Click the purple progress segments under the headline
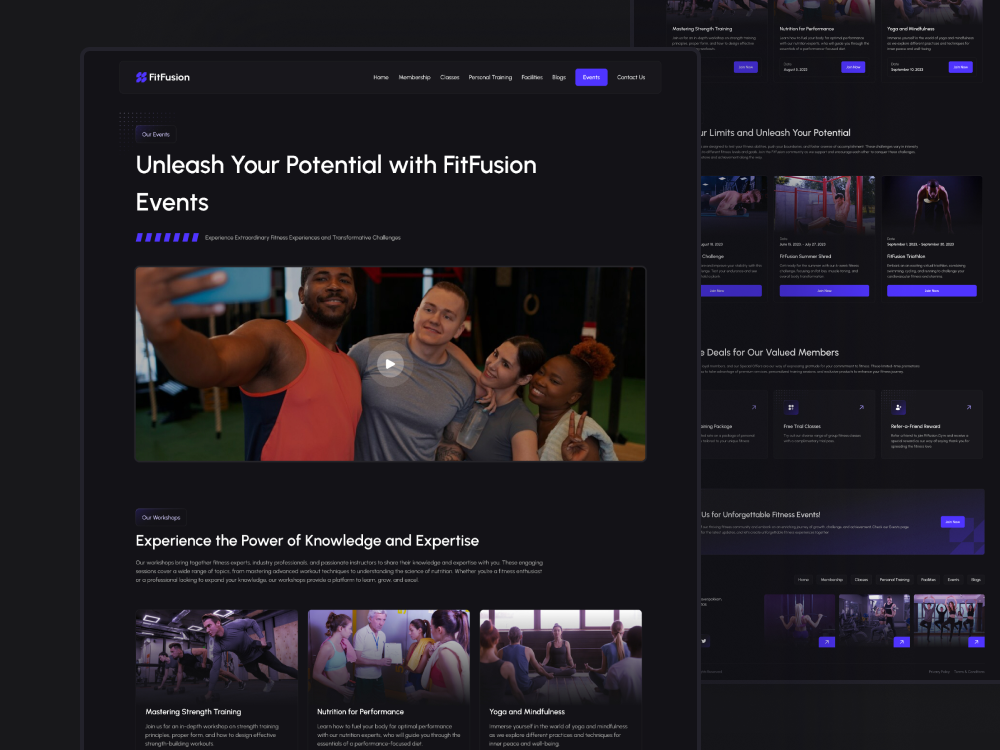 [166, 237]
